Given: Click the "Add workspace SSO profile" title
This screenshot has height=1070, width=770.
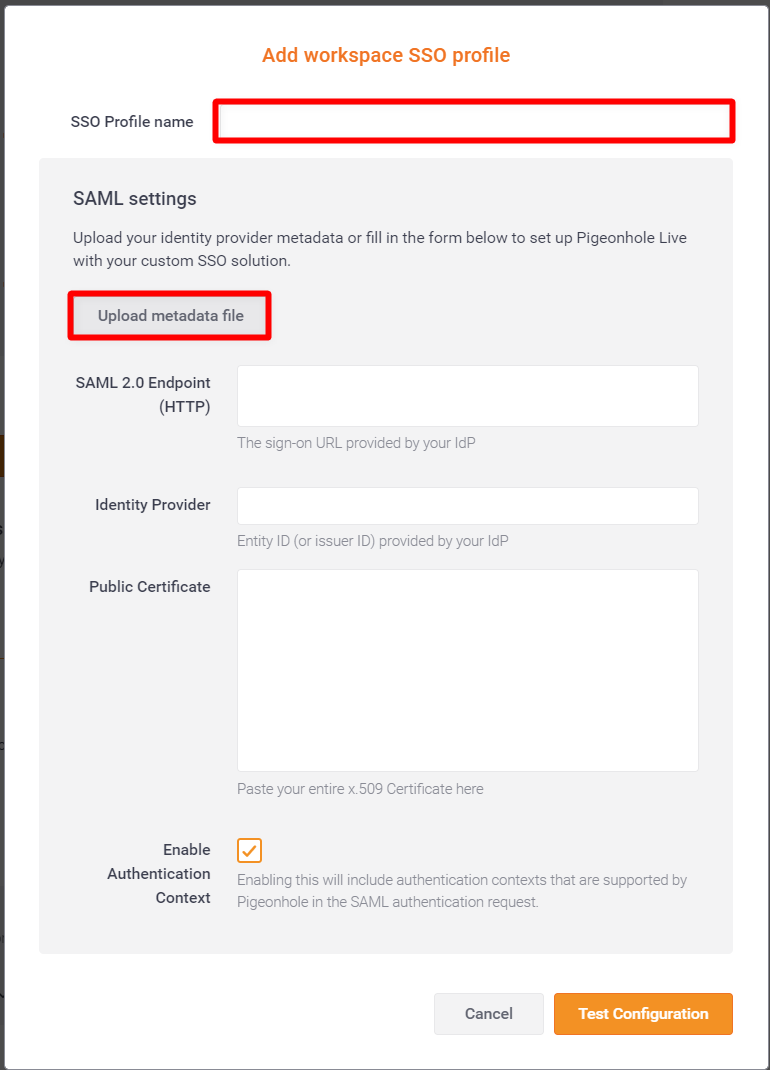Looking at the screenshot, I should tap(386, 55).
